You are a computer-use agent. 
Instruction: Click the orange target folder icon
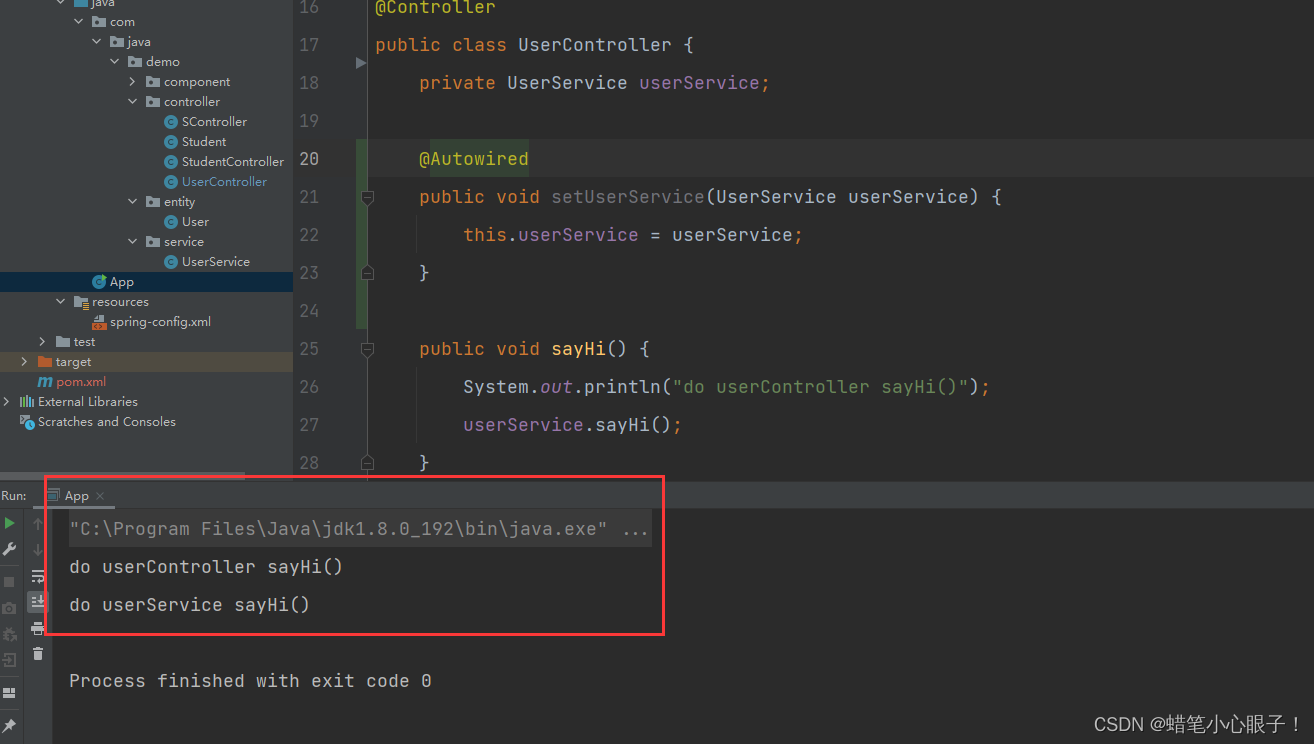tap(45, 362)
